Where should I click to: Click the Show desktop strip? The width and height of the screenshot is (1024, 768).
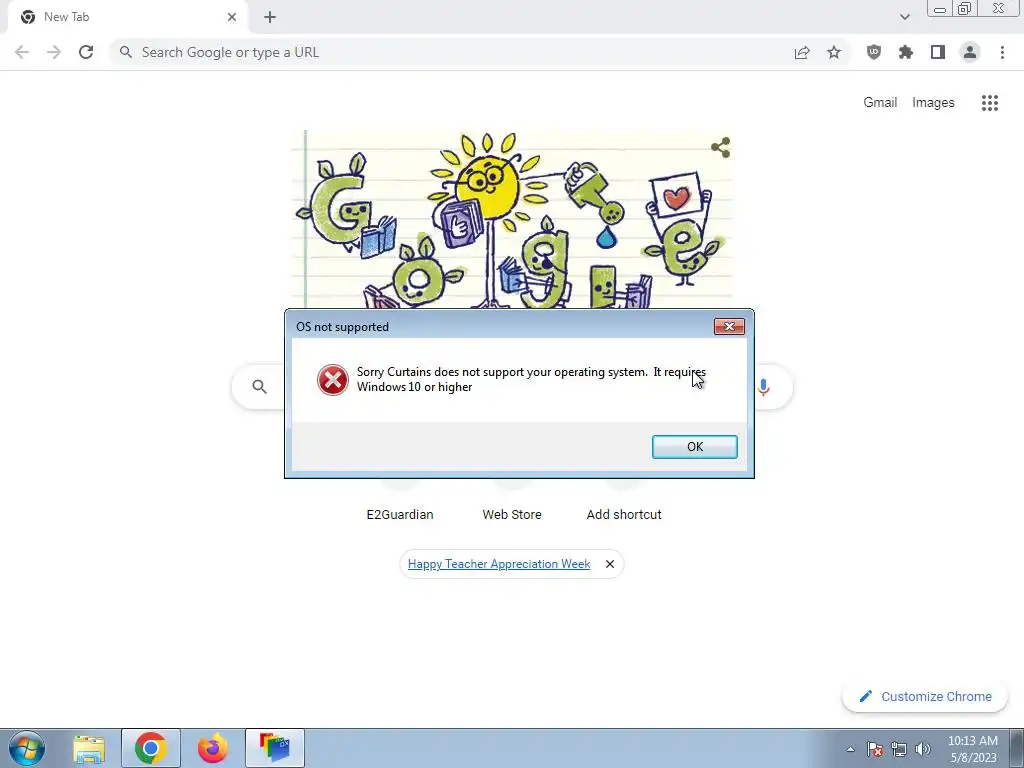click(1017, 748)
